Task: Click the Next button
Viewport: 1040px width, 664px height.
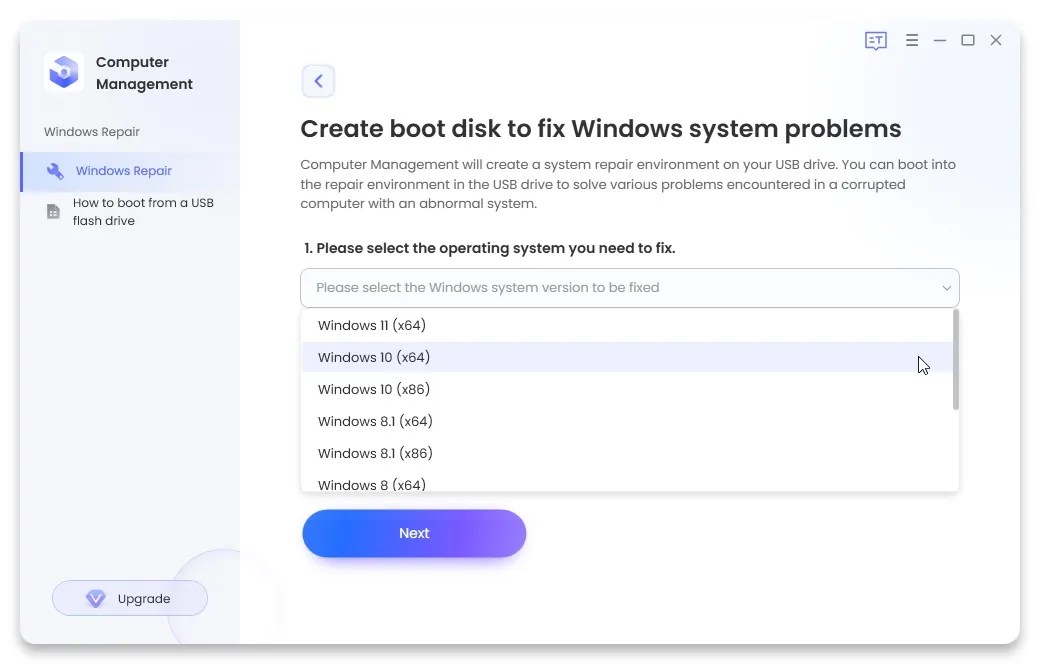Action: click(x=413, y=533)
